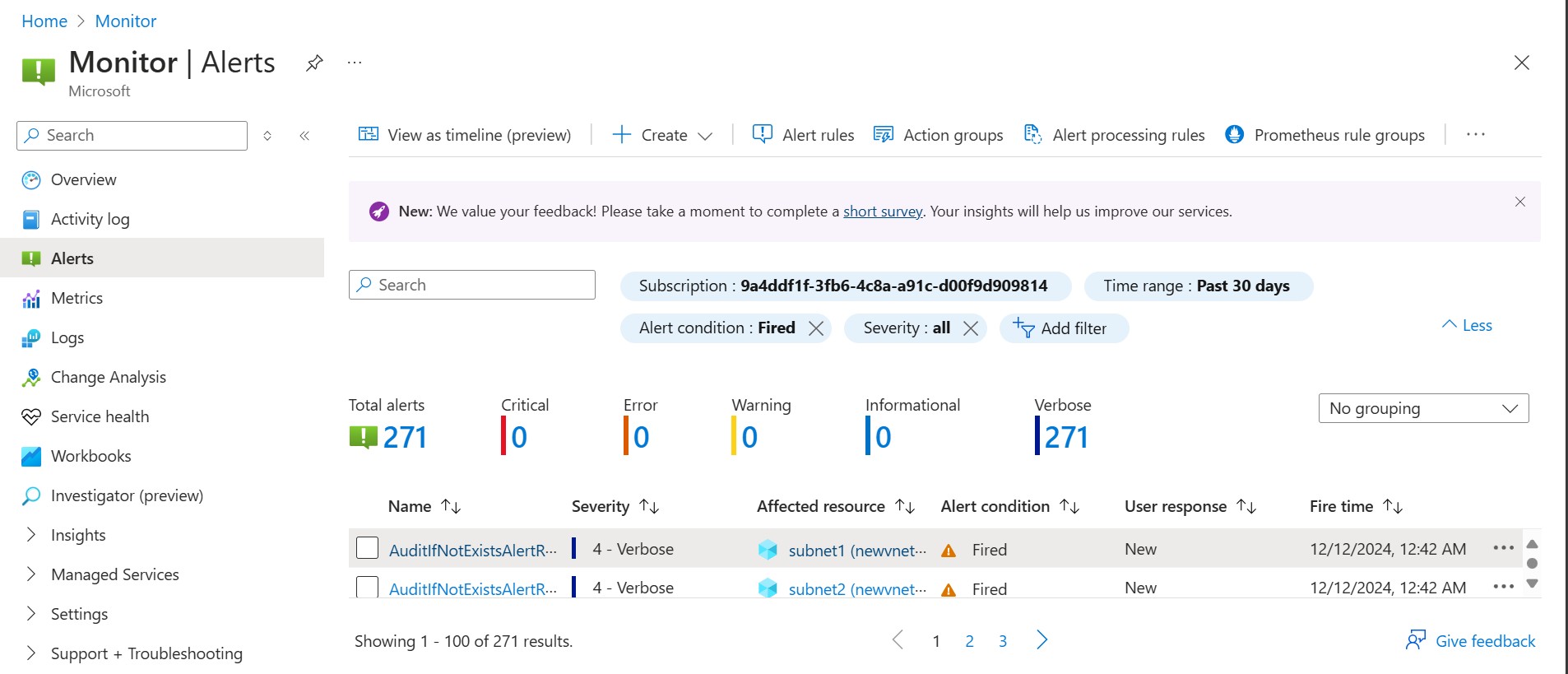1568x674 pixels.
Task: Click View as timeline (preview)
Action: tap(465, 135)
